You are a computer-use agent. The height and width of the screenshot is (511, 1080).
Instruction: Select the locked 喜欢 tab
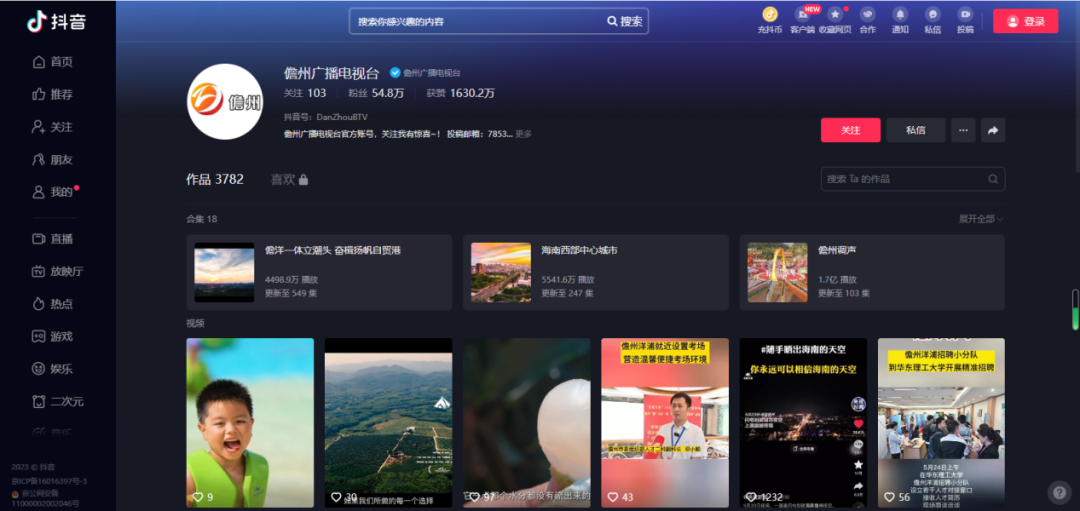pyautogui.click(x=289, y=179)
